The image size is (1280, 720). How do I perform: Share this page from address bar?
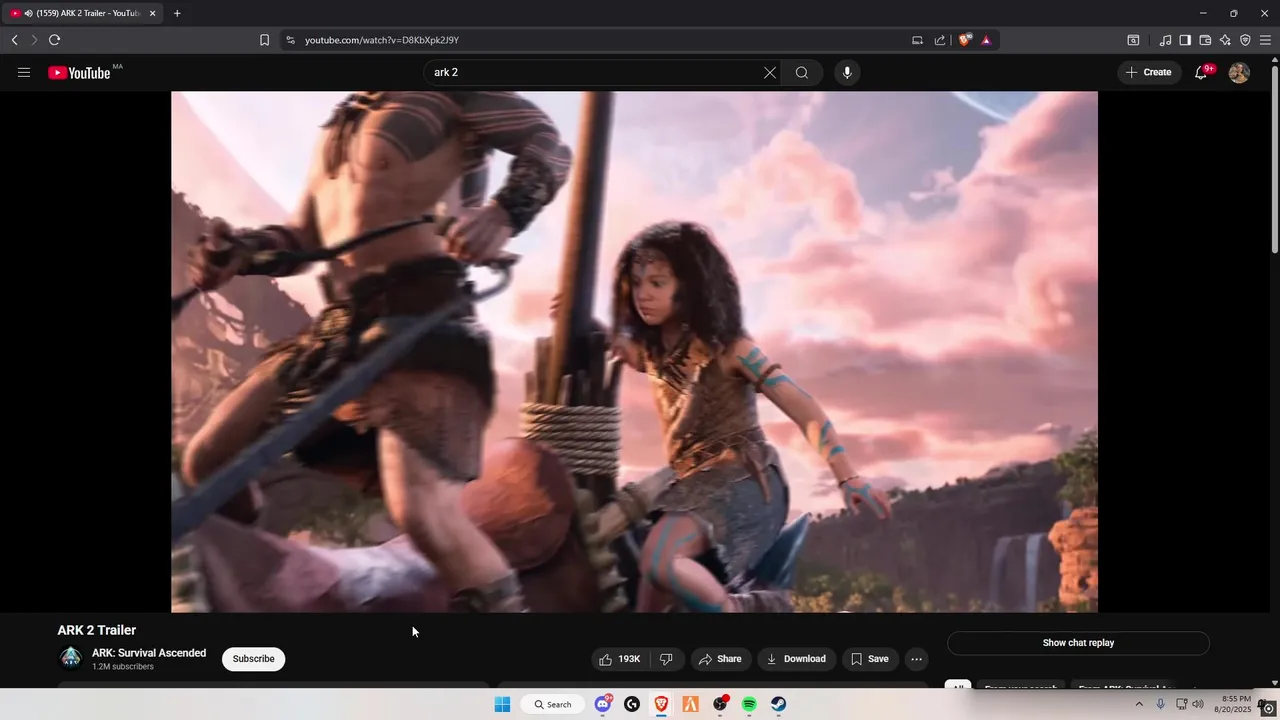(x=940, y=40)
